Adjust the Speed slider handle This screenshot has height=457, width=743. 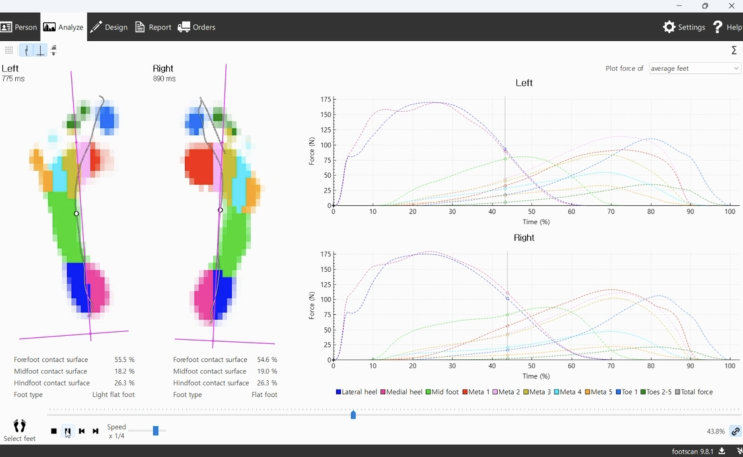[x=155, y=430]
